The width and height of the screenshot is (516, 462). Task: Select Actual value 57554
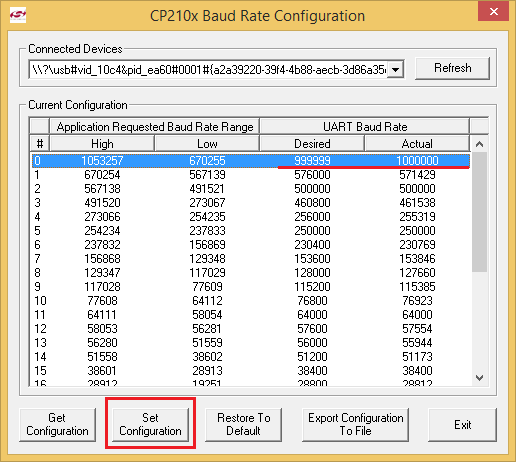tap(417, 329)
